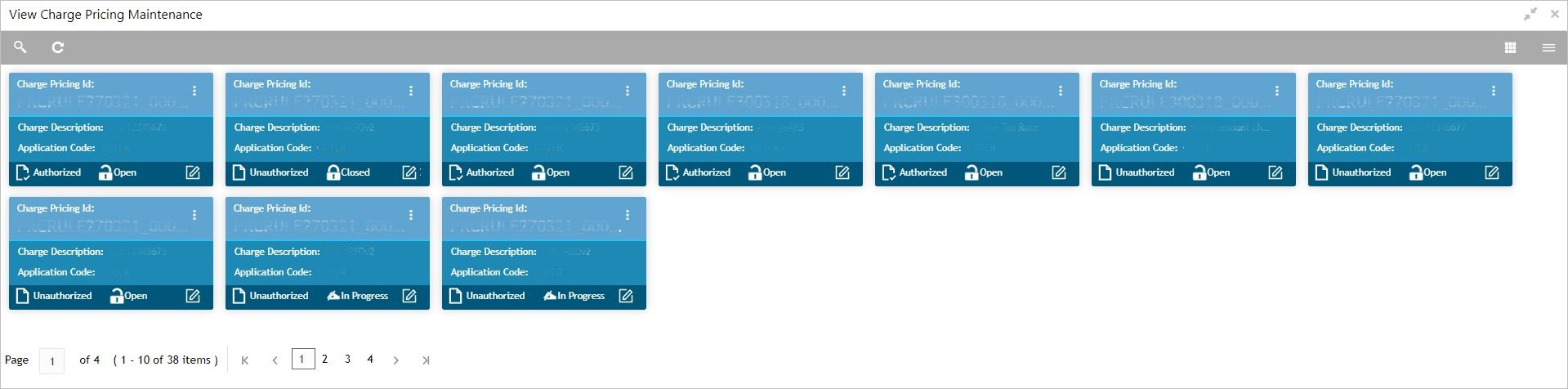The height and width of the screenshot is (389, 1568).
Task: Open kebab menu of first card
Action: (194, 91)
